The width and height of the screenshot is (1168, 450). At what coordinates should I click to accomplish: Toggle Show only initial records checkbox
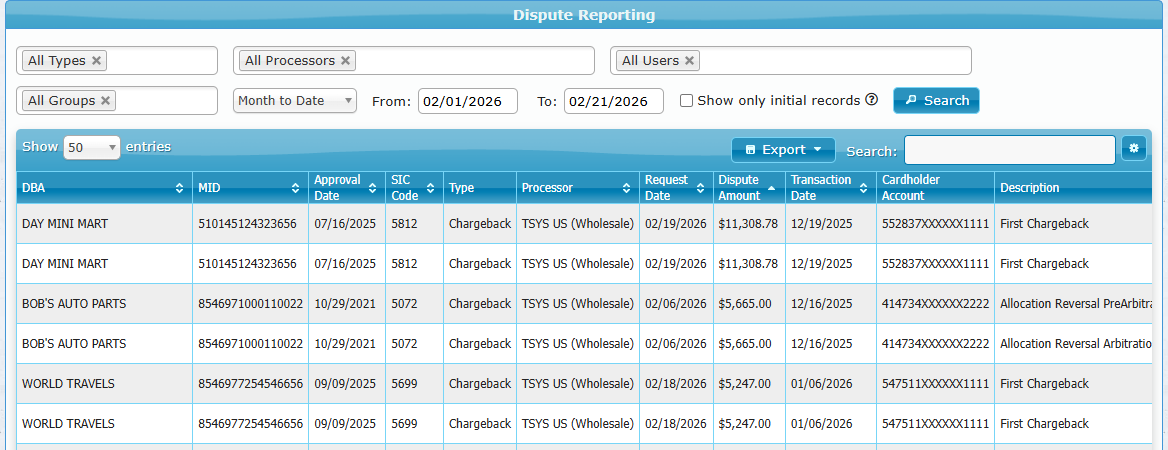[686, 101]
